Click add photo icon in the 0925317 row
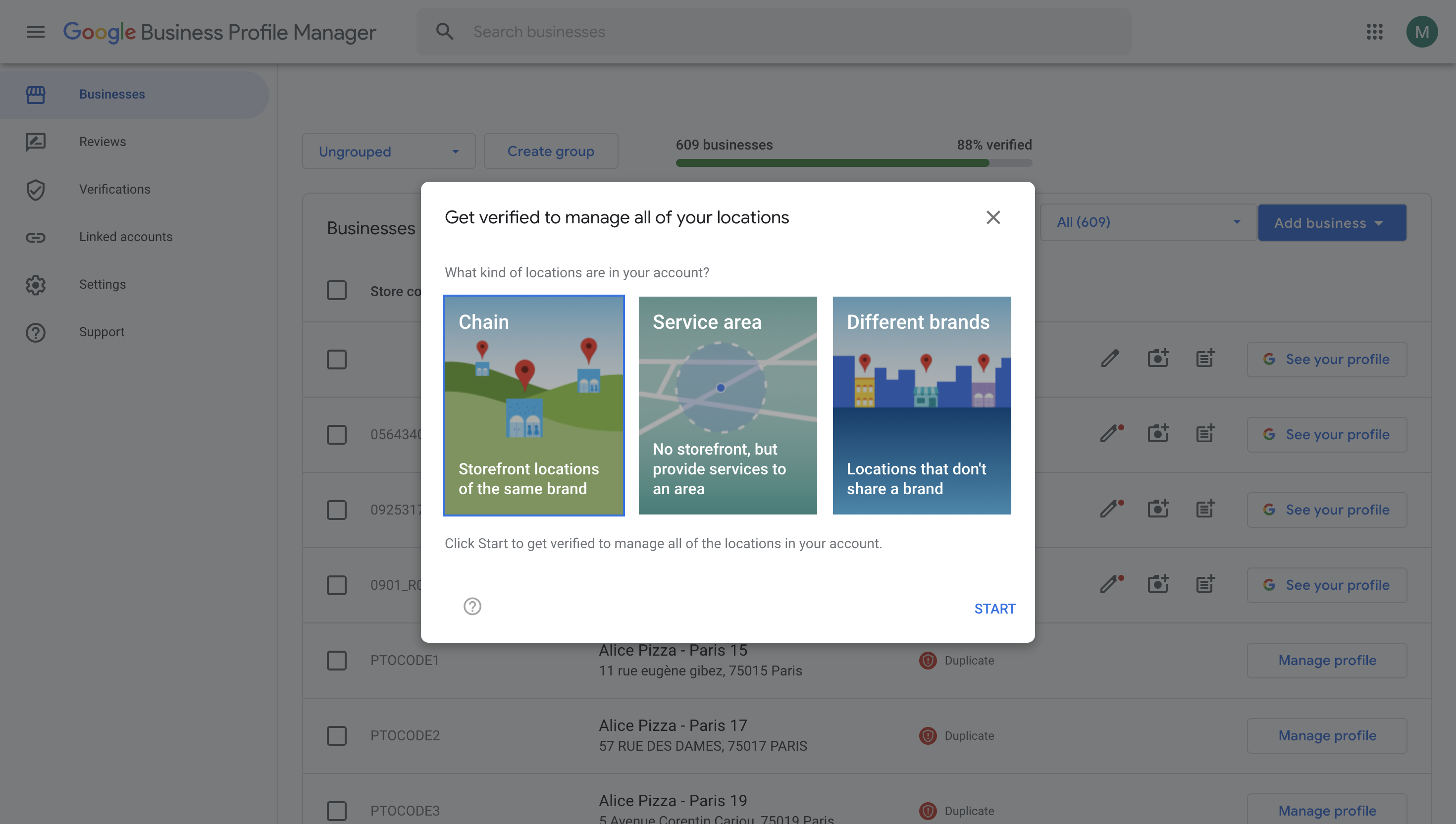Viewport: 1456px width, 824px height. coord(1158,509)
